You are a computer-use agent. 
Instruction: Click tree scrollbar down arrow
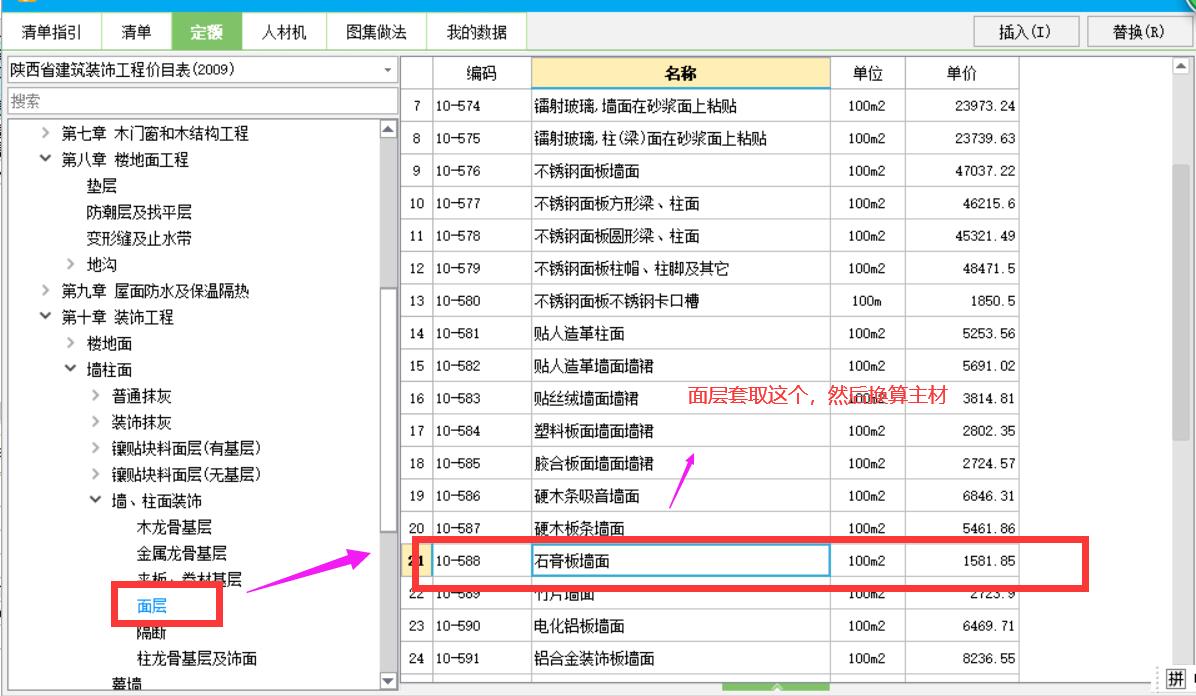click(388, 681)
